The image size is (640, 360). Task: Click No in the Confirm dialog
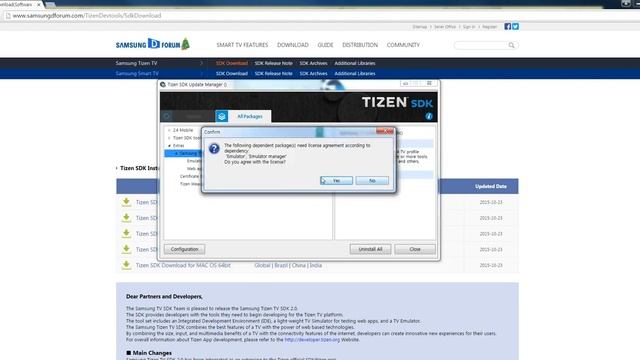click(372, 180)
